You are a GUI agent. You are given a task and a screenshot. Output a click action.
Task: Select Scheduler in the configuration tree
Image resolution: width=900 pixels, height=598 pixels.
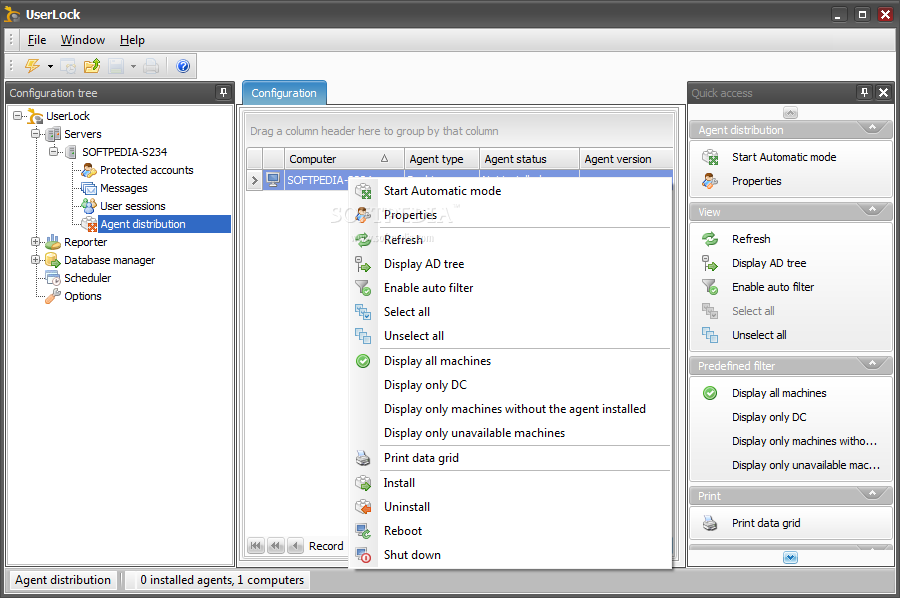87,278
